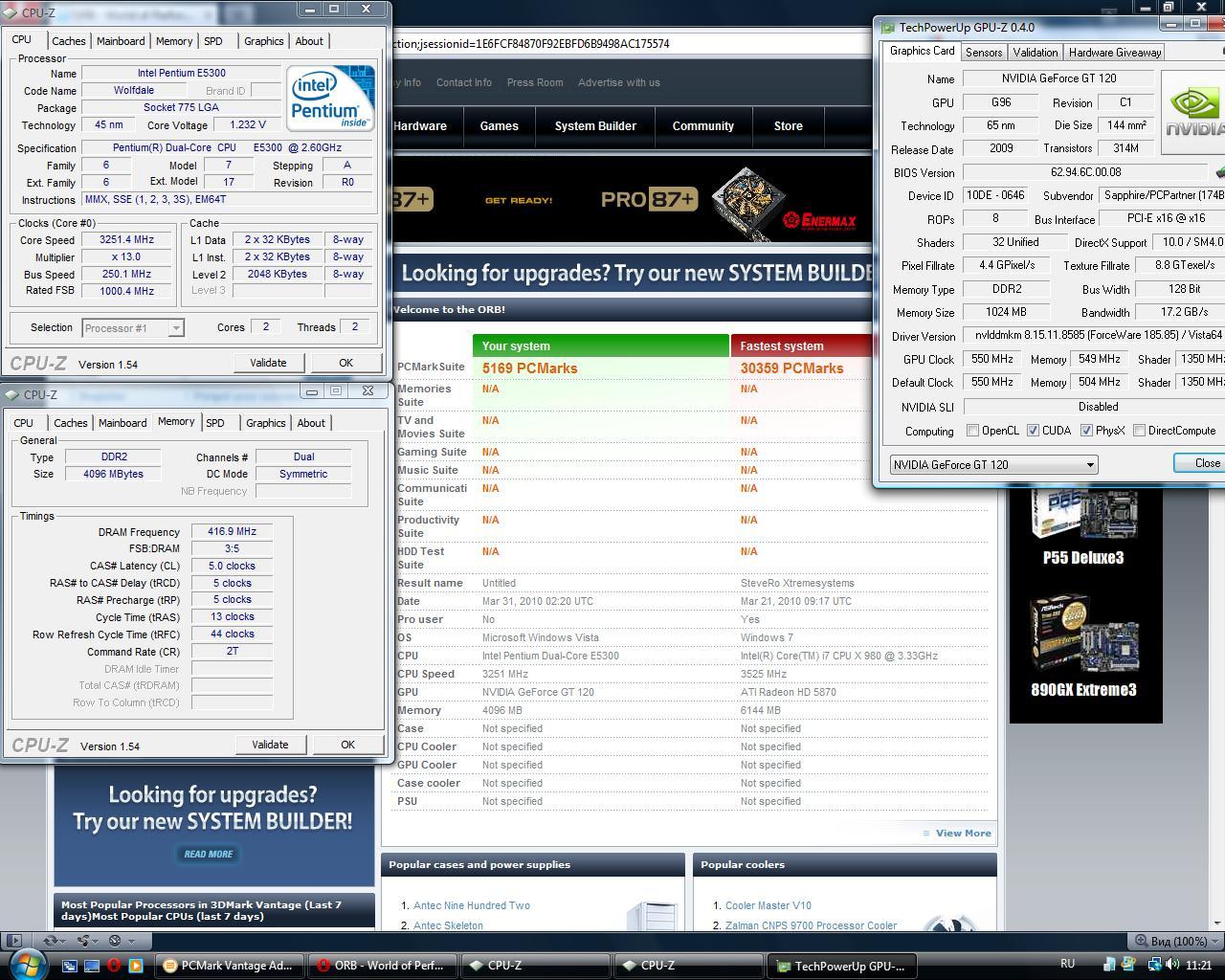The height and width of the screenshot is (980, 1225).
Task: Click the Close button in GPU-Z
Action: 1200,463
